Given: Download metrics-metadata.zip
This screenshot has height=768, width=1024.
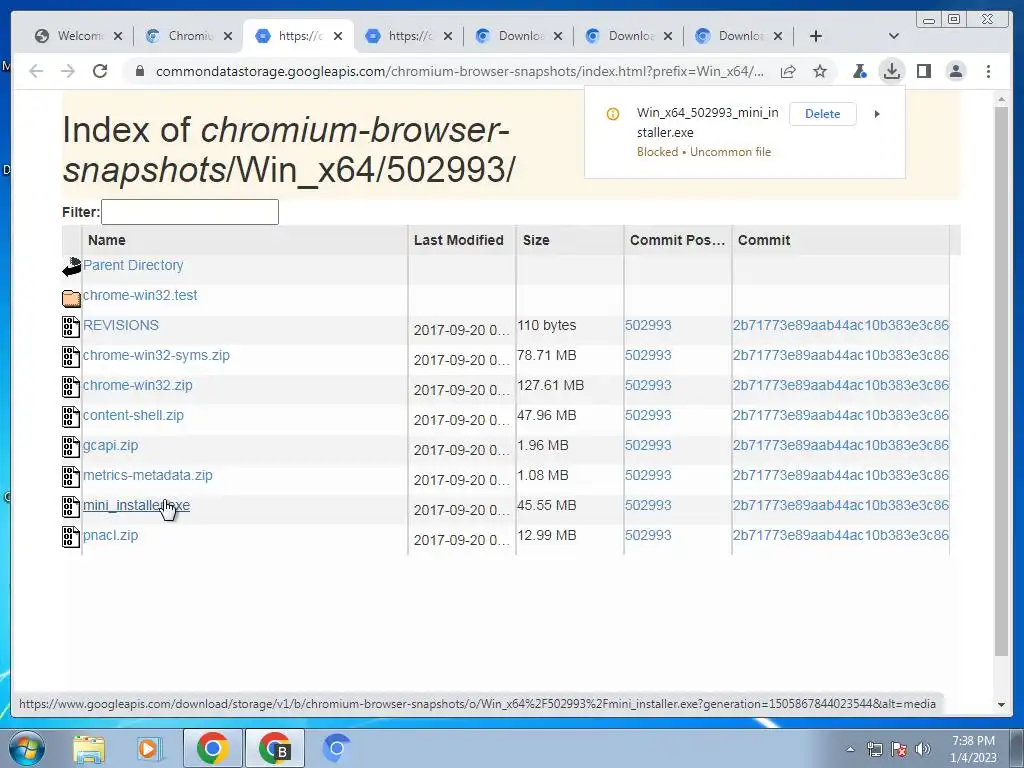Looking at the screenshot, I should pyautogui.click(x=148, y=475).
